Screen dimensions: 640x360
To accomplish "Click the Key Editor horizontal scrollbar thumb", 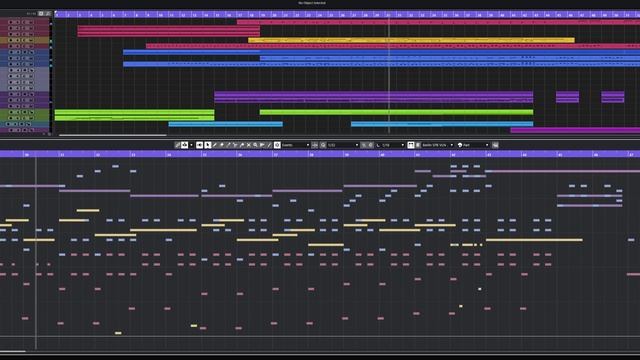I will click(13, 351).
